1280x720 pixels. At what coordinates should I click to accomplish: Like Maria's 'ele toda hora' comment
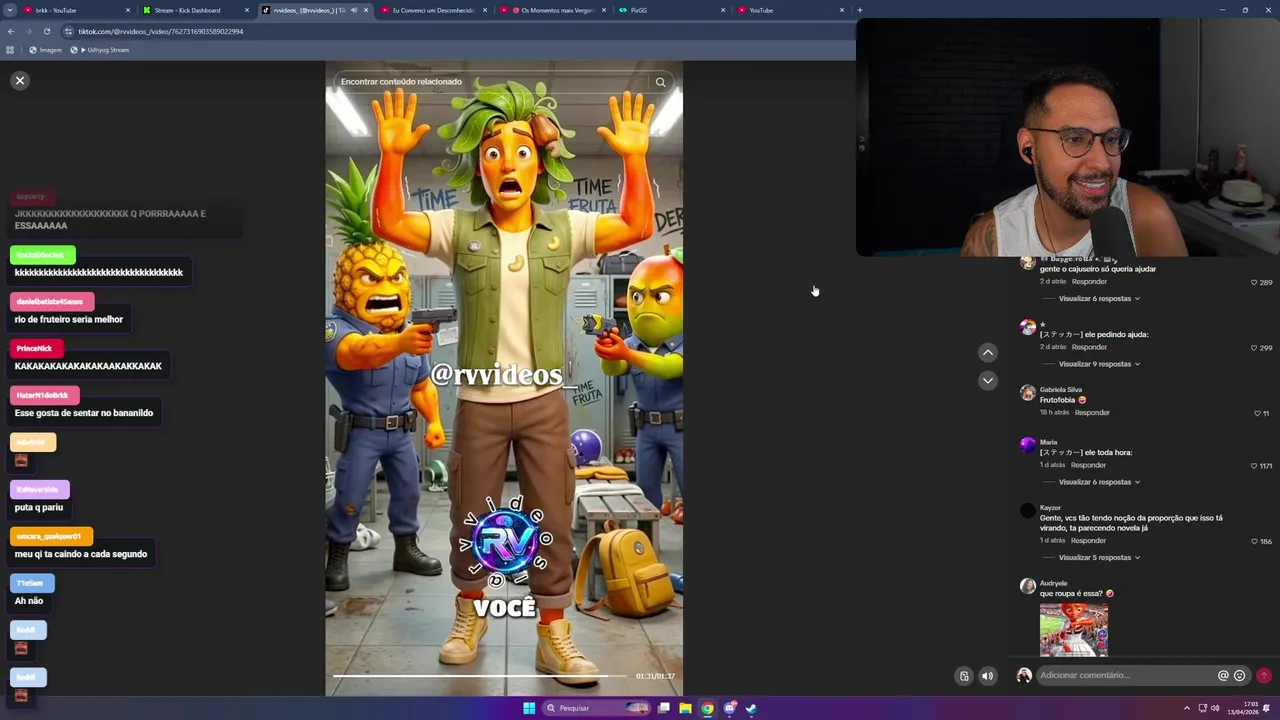coord(1254,466)
